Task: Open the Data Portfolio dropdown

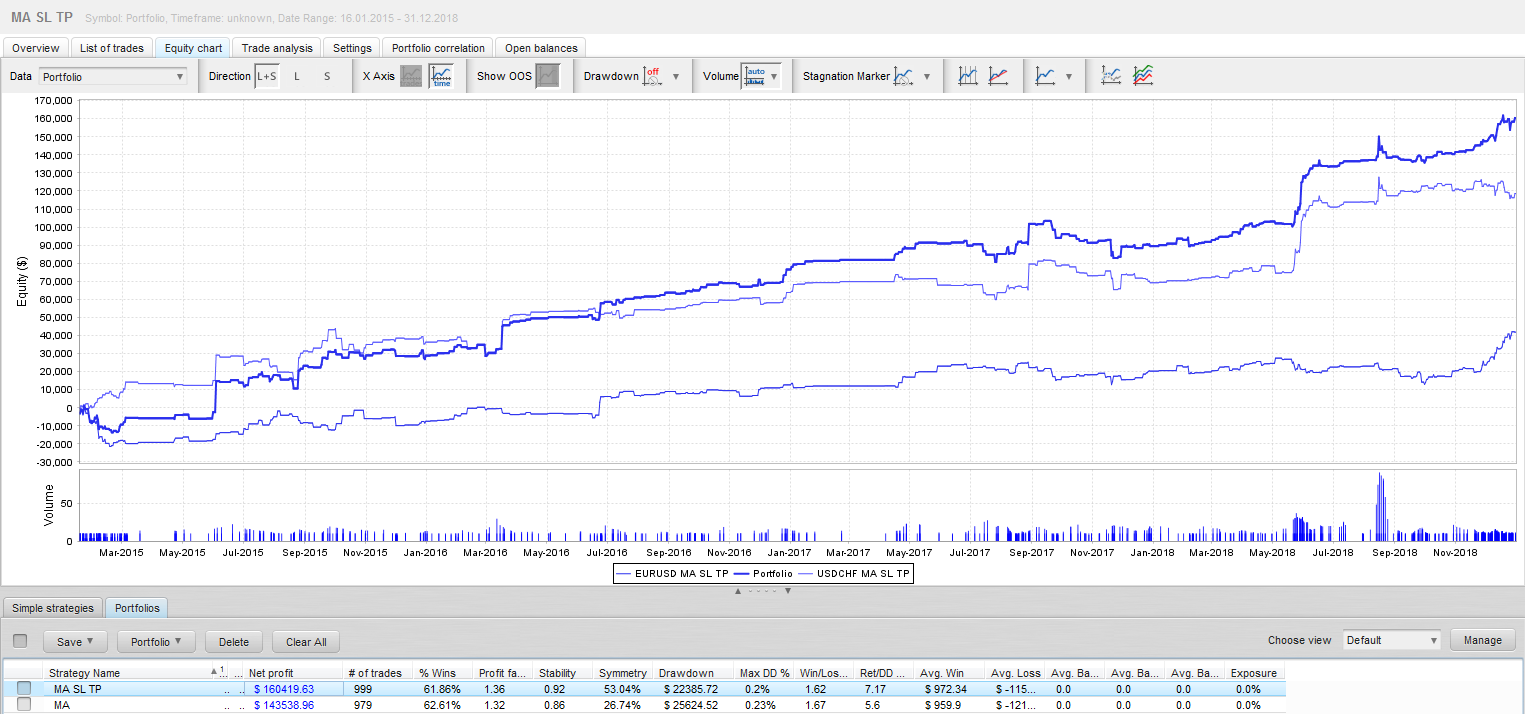Action: pos(112,76)
